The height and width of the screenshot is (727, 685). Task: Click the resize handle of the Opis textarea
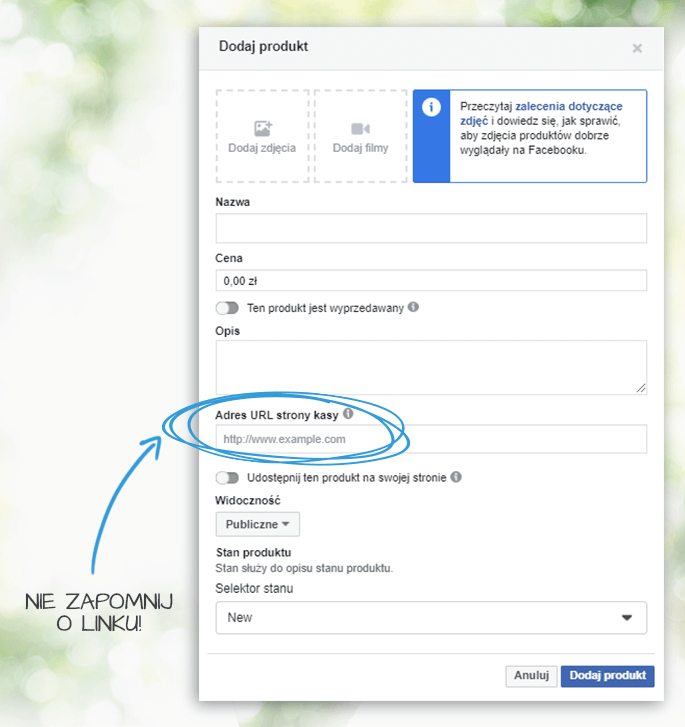click(x=641, y=389)
